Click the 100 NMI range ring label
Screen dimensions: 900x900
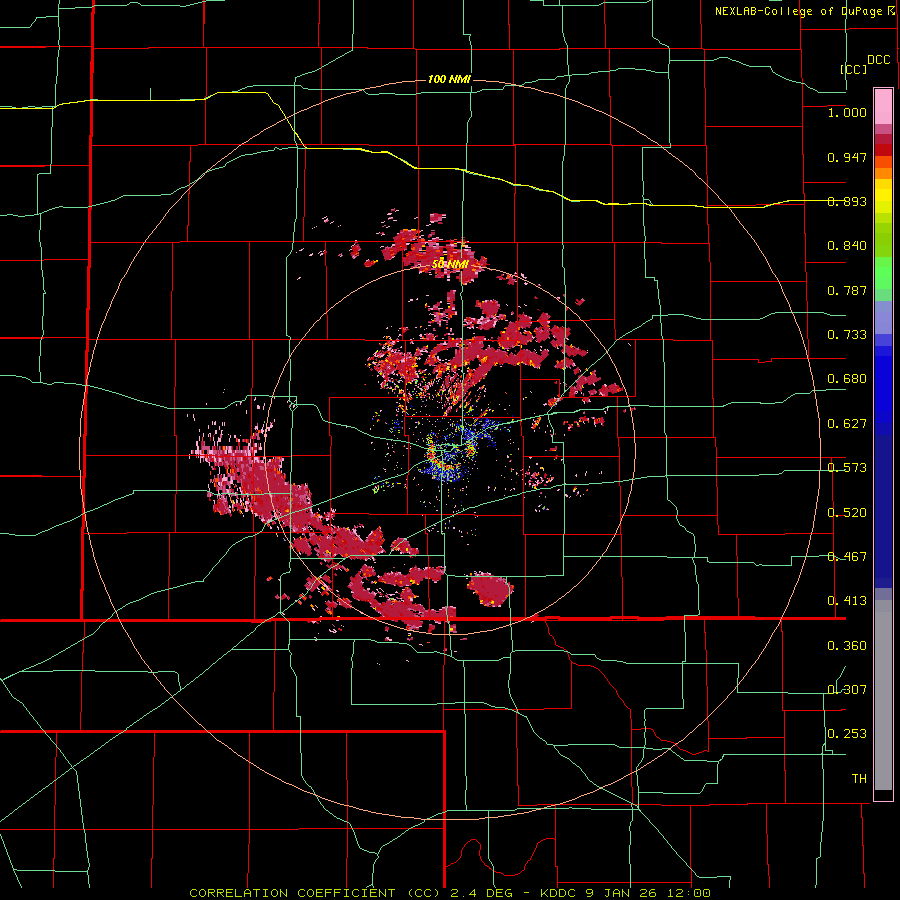tap(449, 79)
